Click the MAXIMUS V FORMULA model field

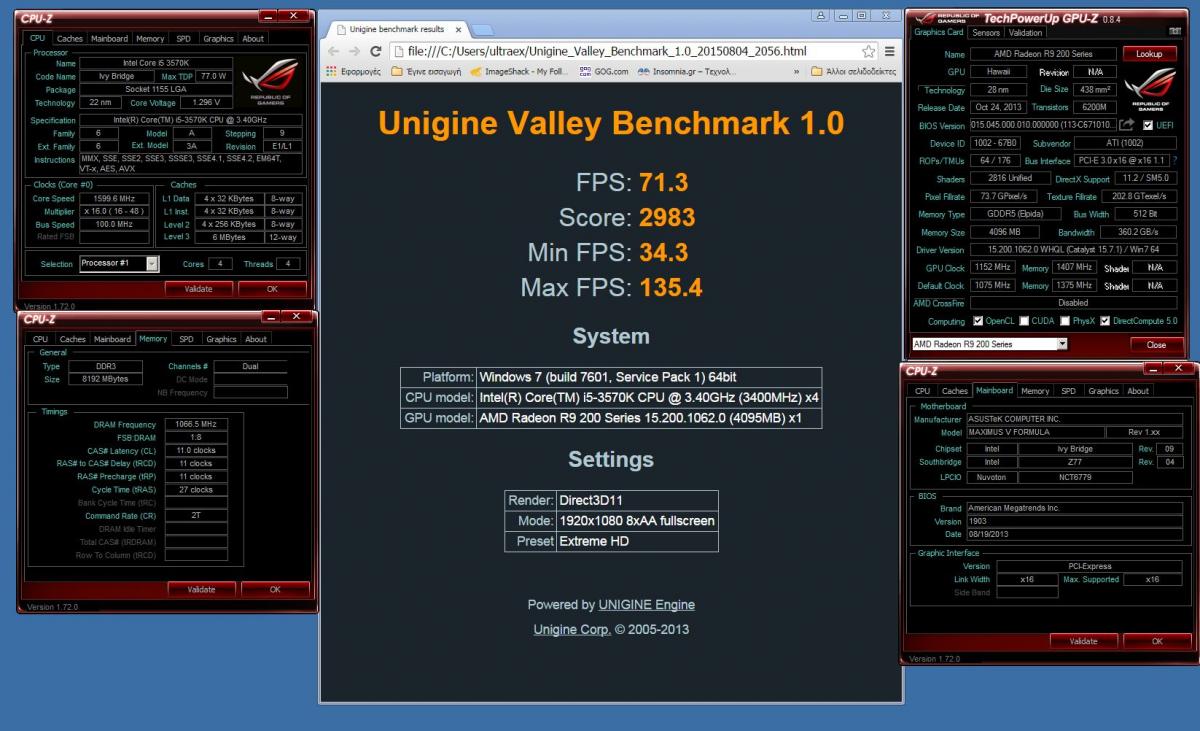[x=1035, y=432]
